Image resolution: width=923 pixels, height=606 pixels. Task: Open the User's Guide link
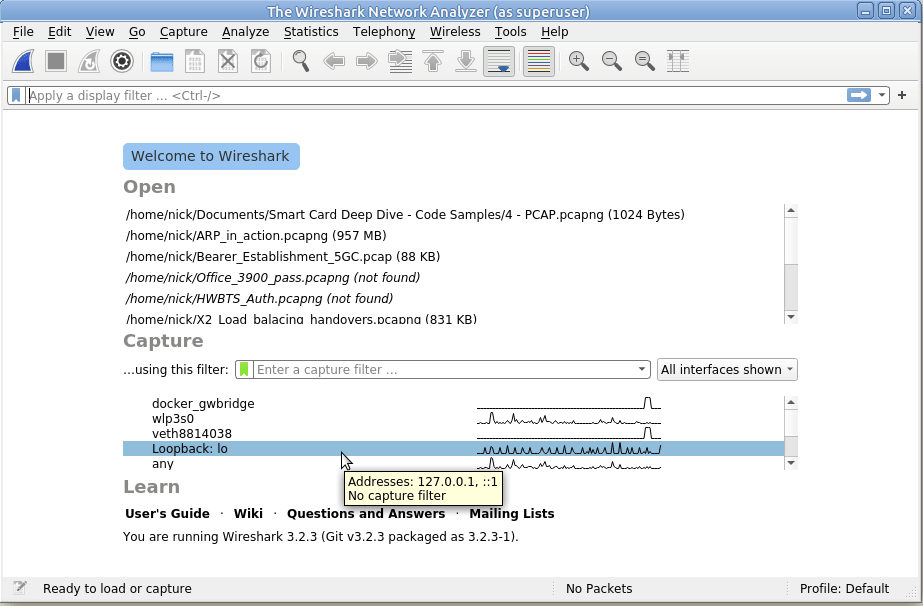tap(167, 514)
